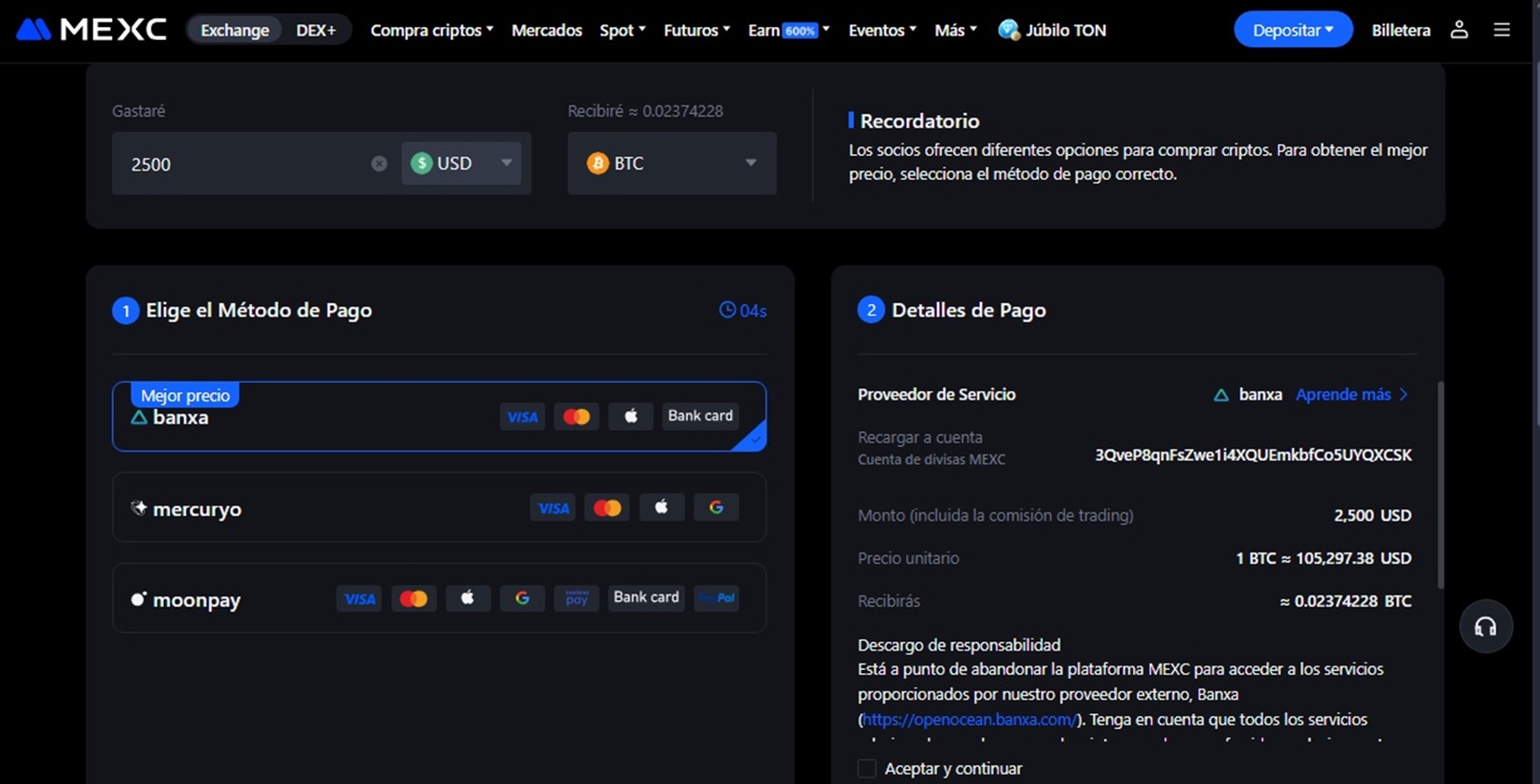Viewport: 1540px width, 784px height.
Task: Expand the Earn menu
Action: [x=789, y=30]
